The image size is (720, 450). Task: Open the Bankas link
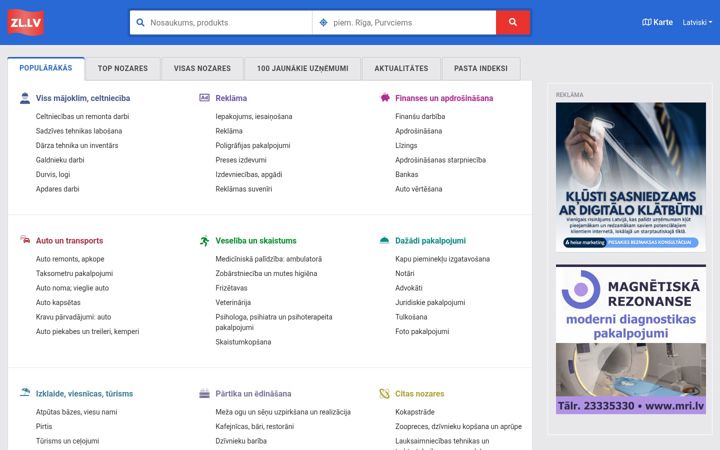[x=407, y=174]
